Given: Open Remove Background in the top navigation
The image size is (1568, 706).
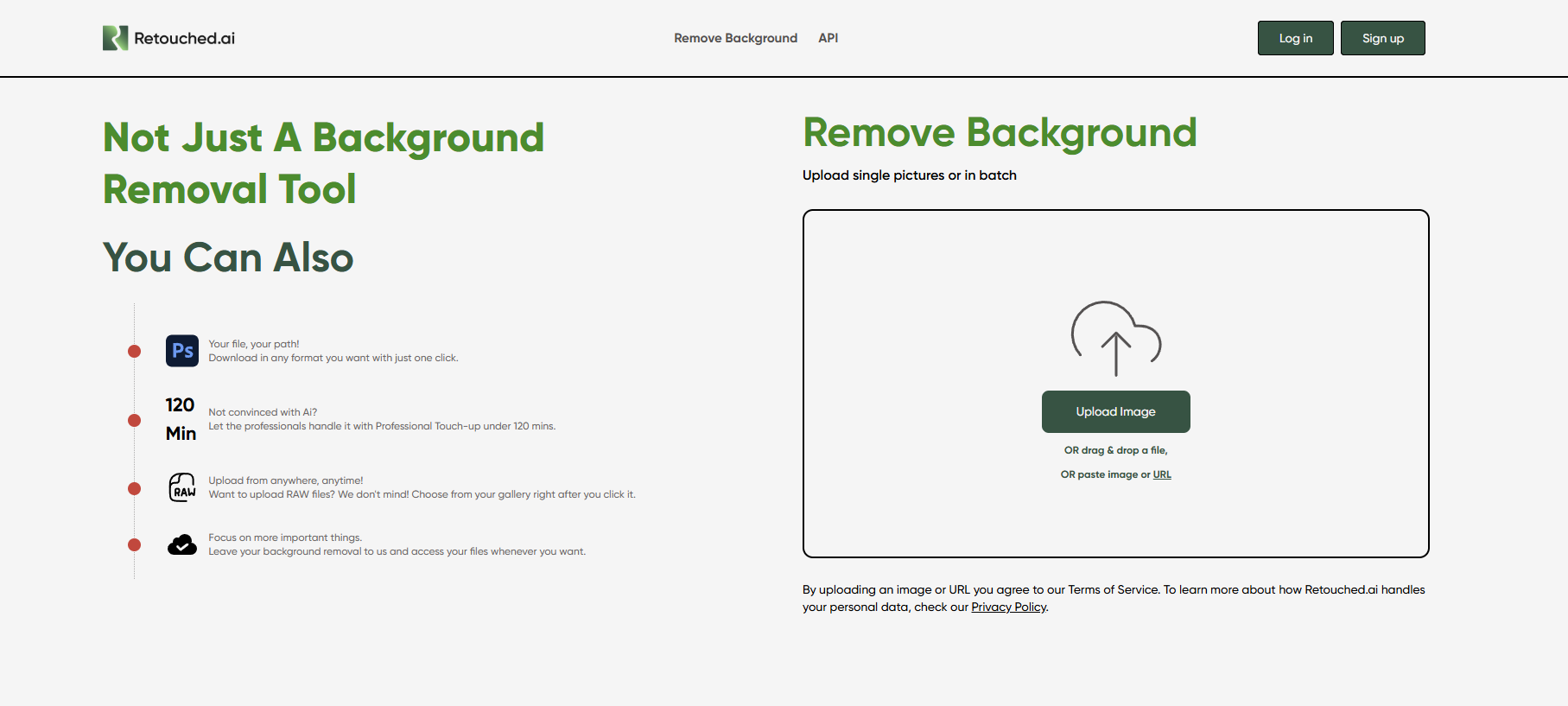Looking at the screenshot, I should click(x=735, y=38).
